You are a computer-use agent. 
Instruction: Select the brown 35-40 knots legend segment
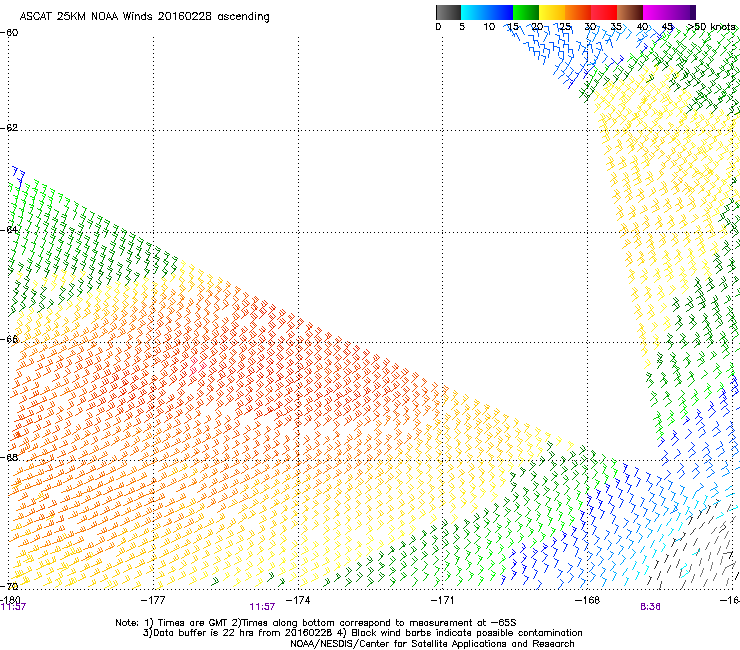click(630, 12)
